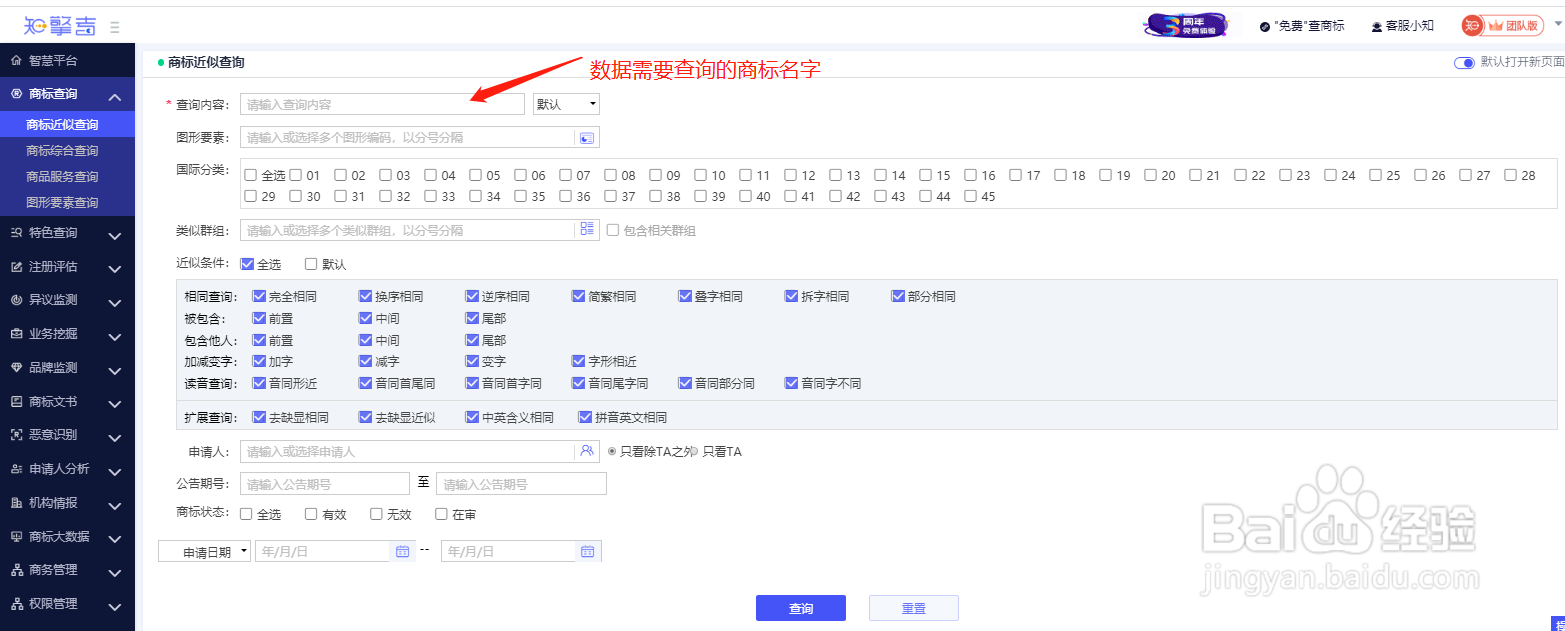Check the 全选 international class checkbox
Screen dimensions: 1565x631
click(x=249, y=175)
